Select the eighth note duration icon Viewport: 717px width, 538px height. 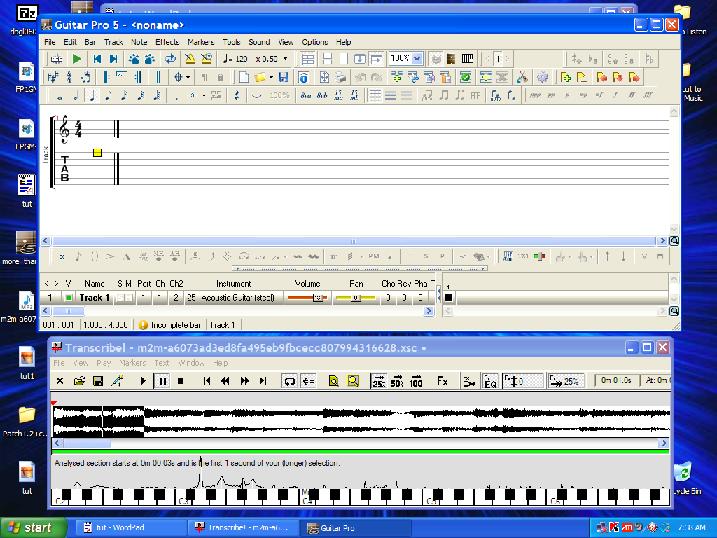[108, 96]
